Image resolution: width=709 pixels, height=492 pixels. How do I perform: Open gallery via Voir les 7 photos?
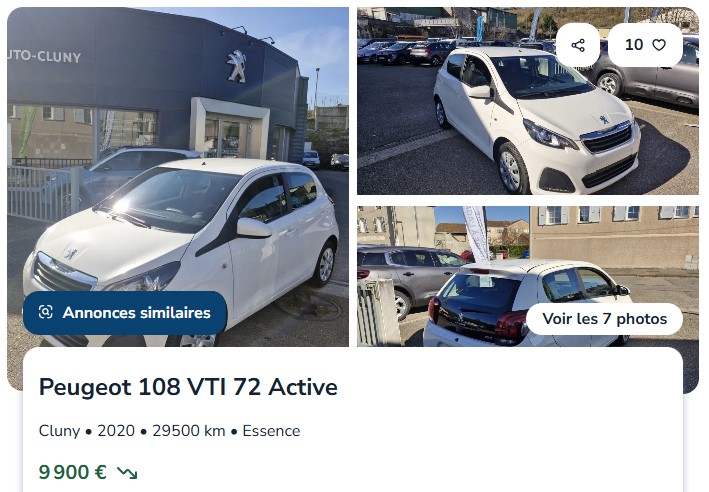pyautogui.click(x=605, y=319)
